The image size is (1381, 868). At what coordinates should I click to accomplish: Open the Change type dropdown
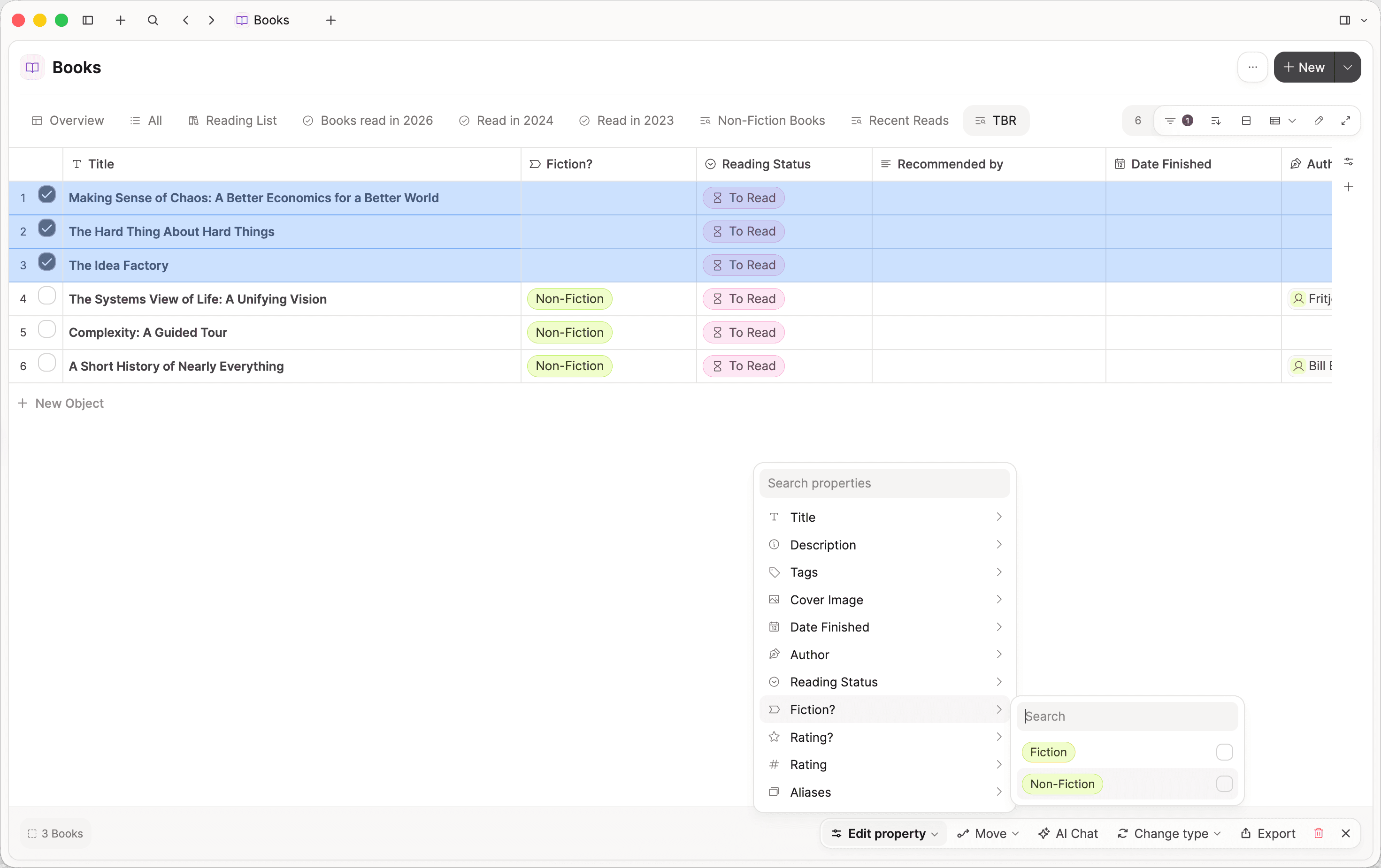point(1169,833)
